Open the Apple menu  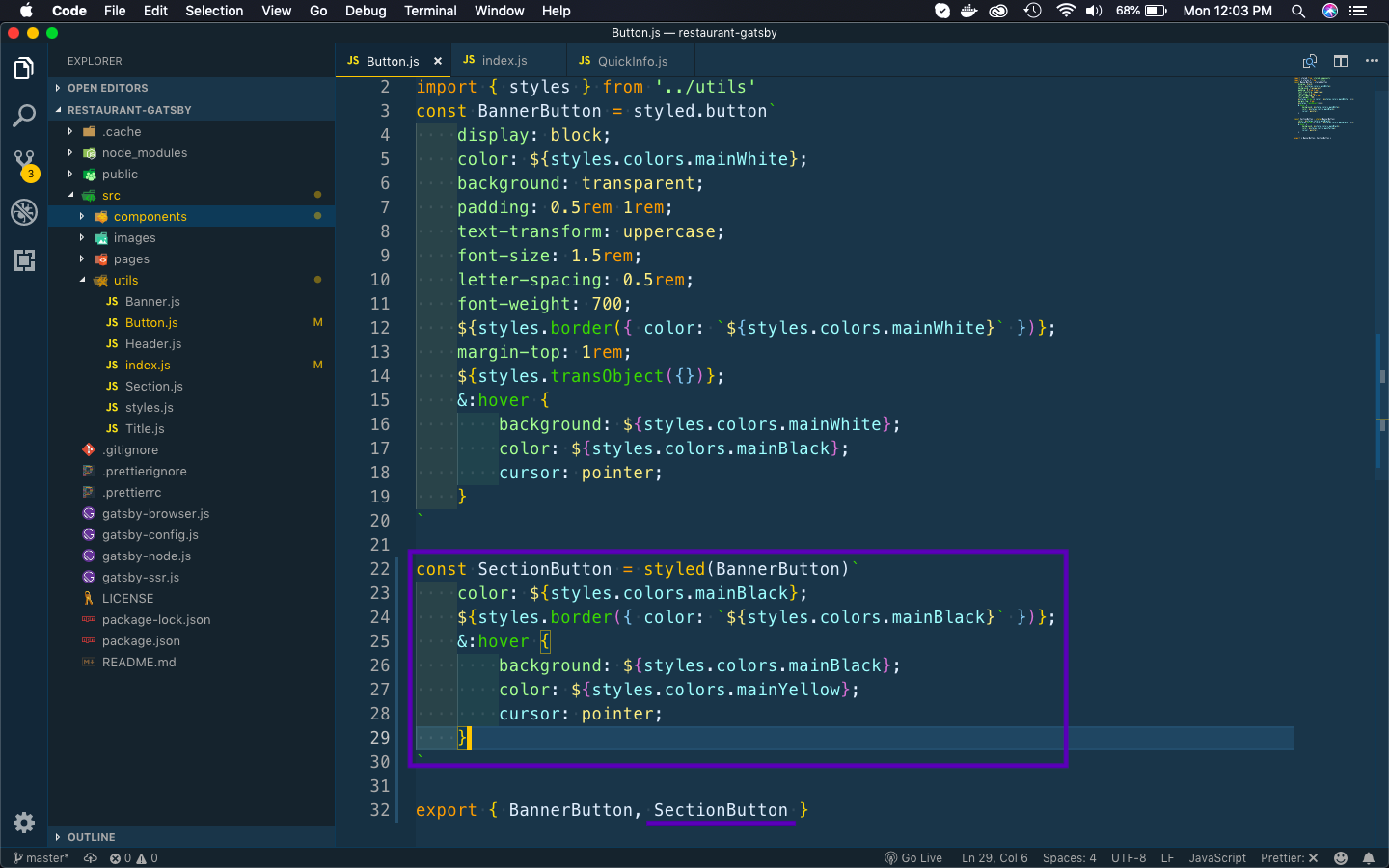tap(26, 11)
